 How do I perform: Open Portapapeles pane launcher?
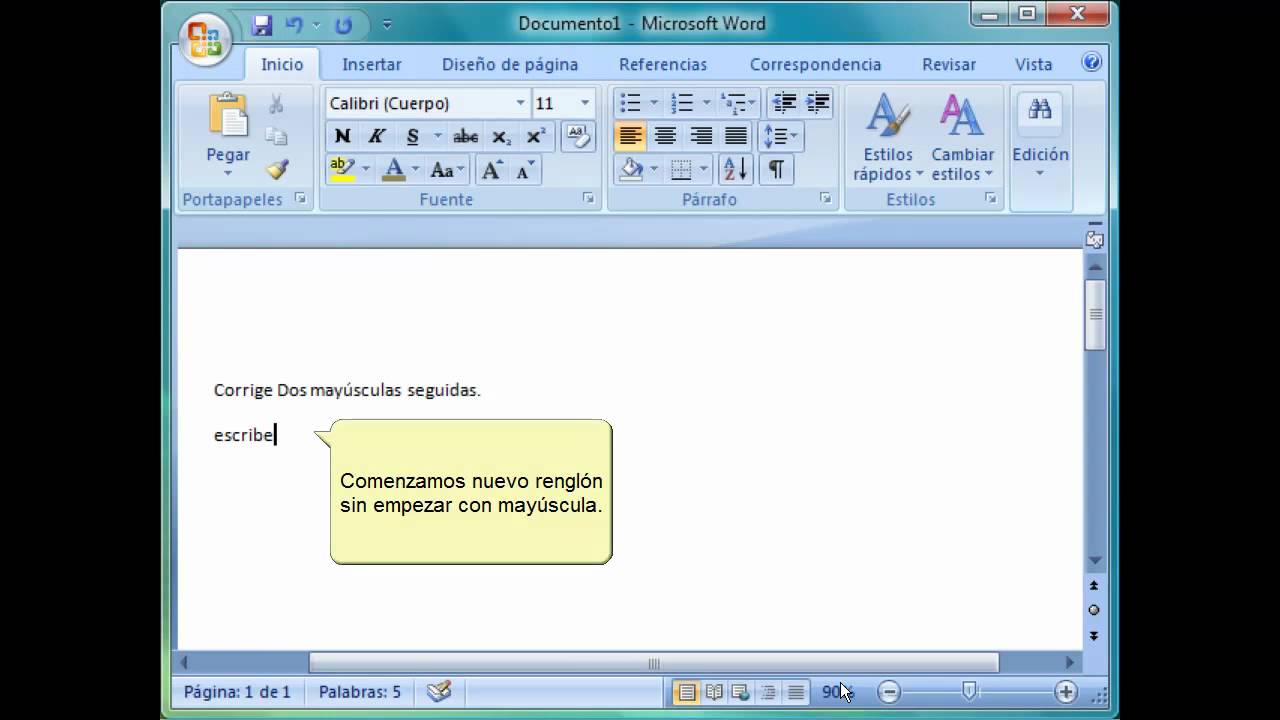pos(301,199)
